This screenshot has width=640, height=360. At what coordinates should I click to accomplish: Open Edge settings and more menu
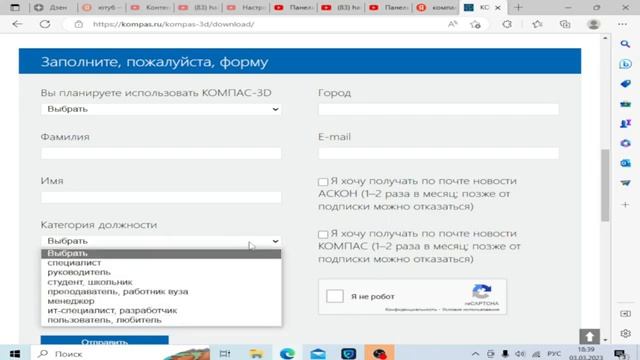(622, 24)
